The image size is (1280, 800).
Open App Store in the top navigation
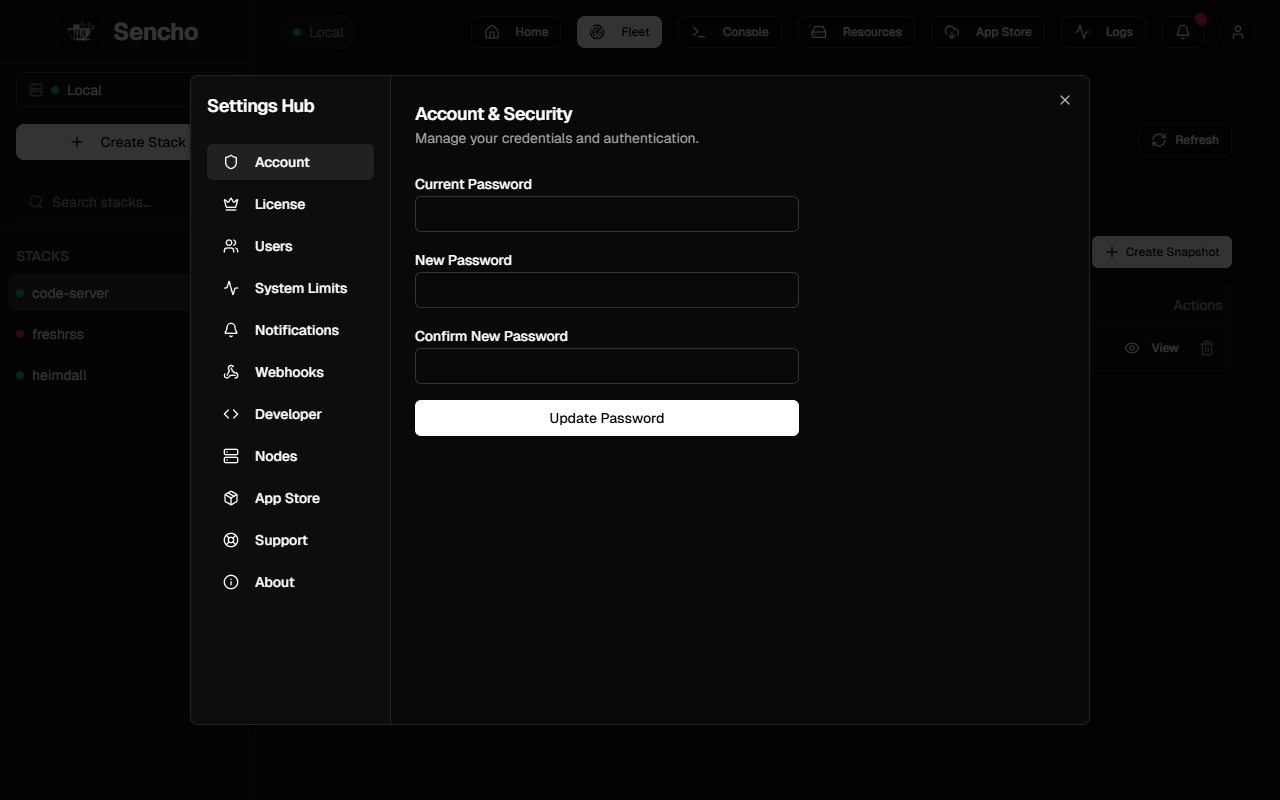(988, 32)
